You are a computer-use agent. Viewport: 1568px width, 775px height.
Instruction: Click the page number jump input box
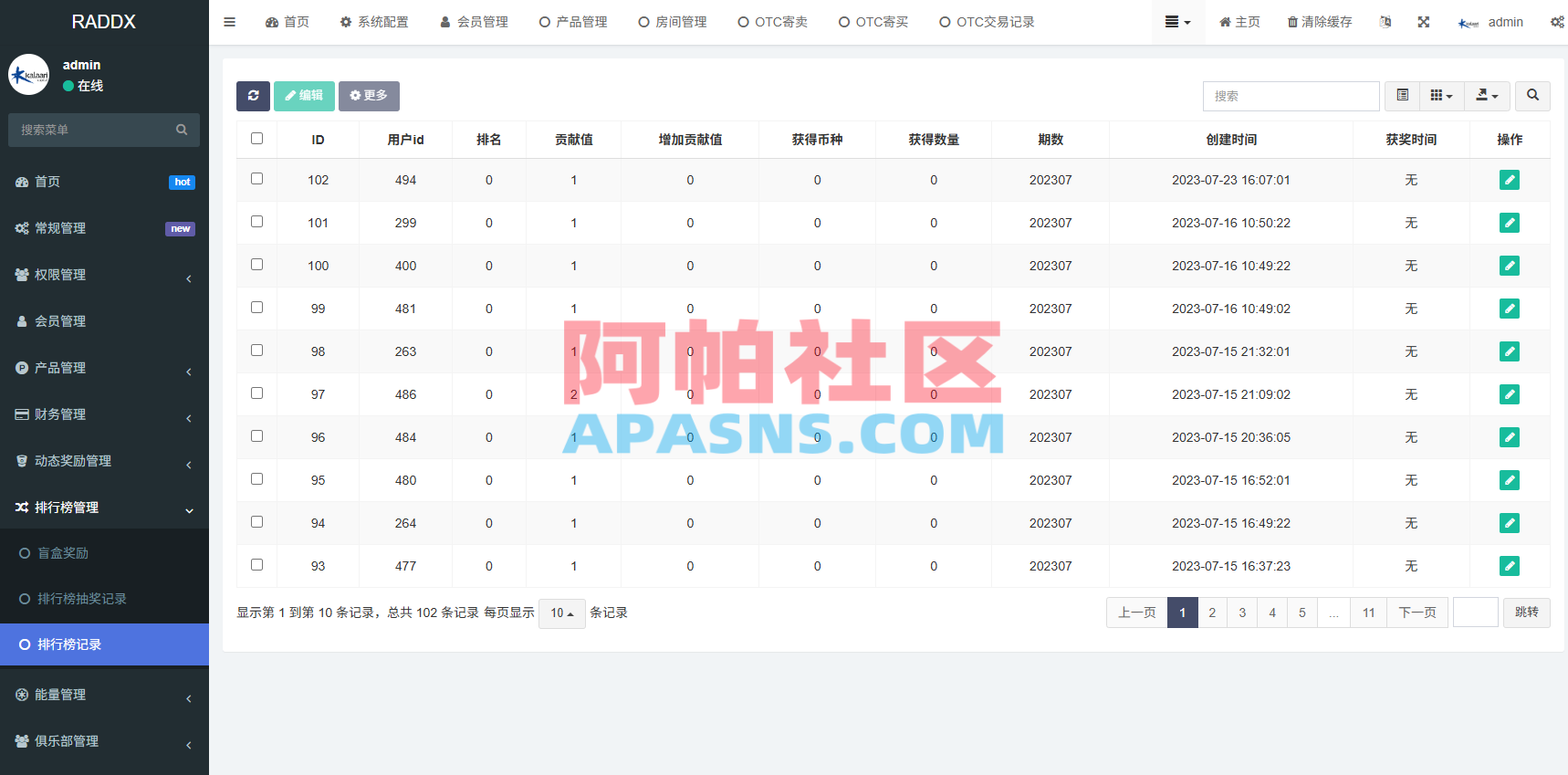[1475, 613]
